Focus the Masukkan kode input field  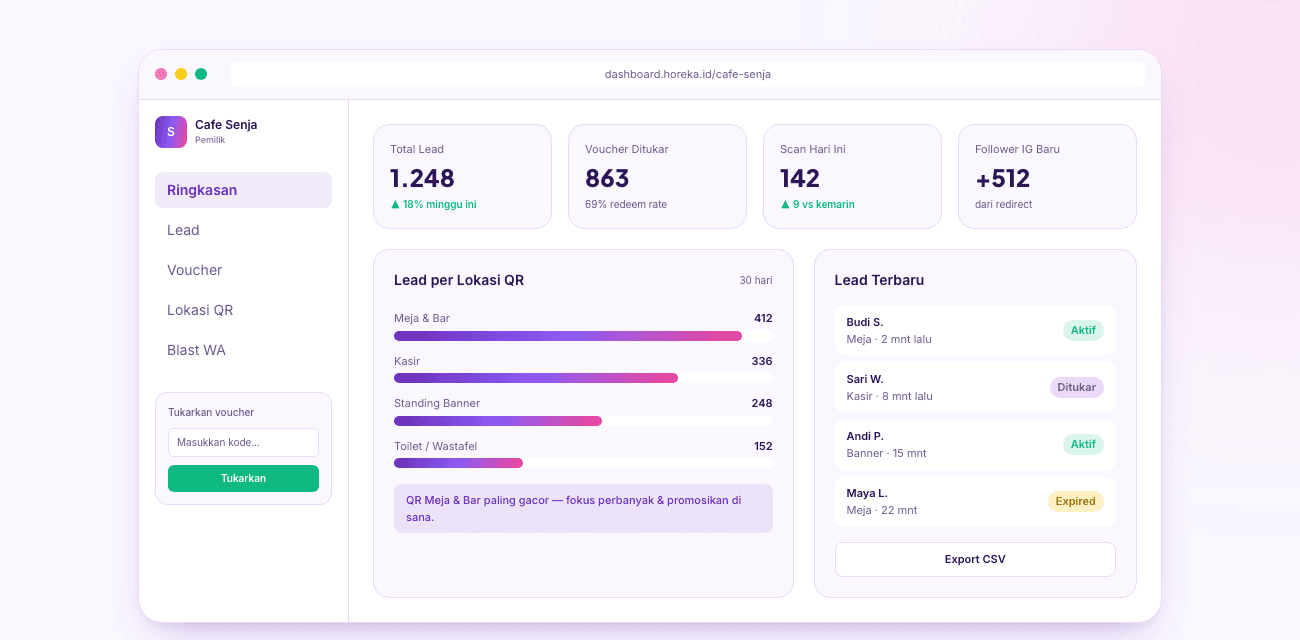coord(243,442)
